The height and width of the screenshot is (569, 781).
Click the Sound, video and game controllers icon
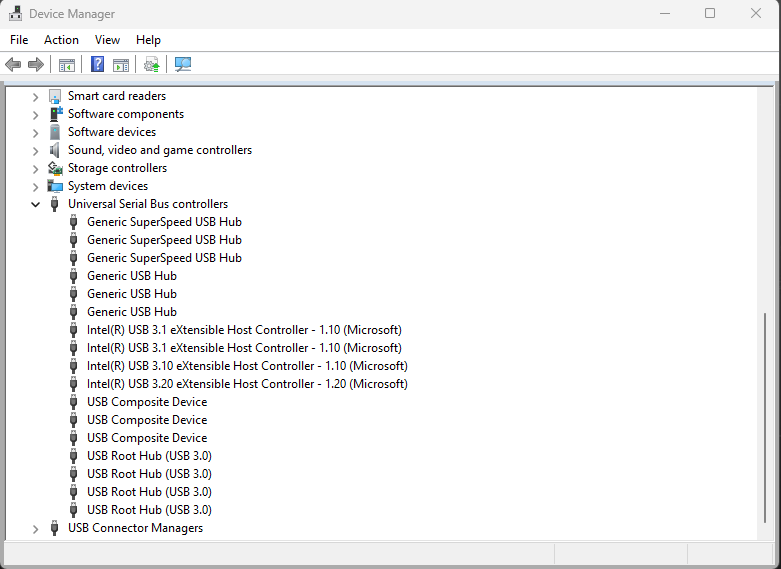tap(55, 150)
